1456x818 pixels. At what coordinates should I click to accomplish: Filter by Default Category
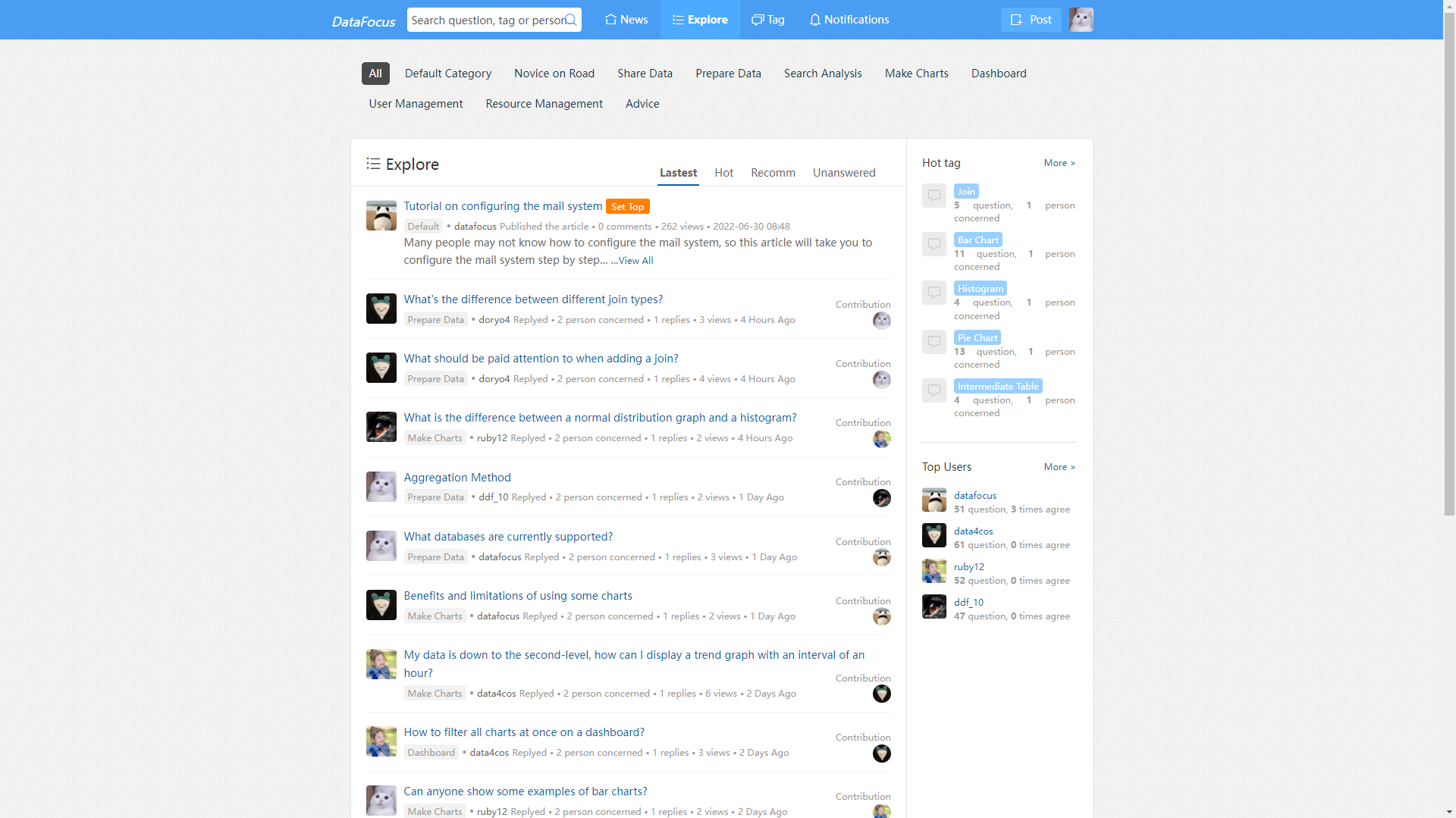448,74
